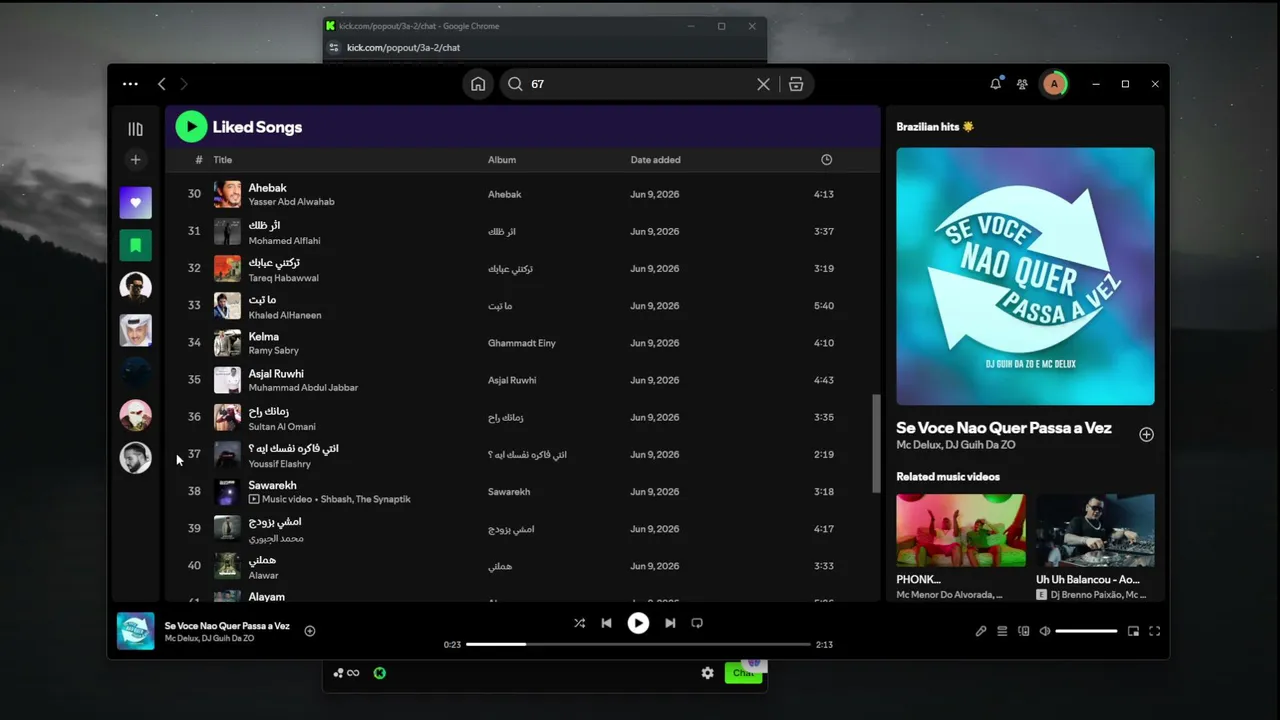Select the track with duration 5:40
The image size is (1280, 720).
pos(522,306)
